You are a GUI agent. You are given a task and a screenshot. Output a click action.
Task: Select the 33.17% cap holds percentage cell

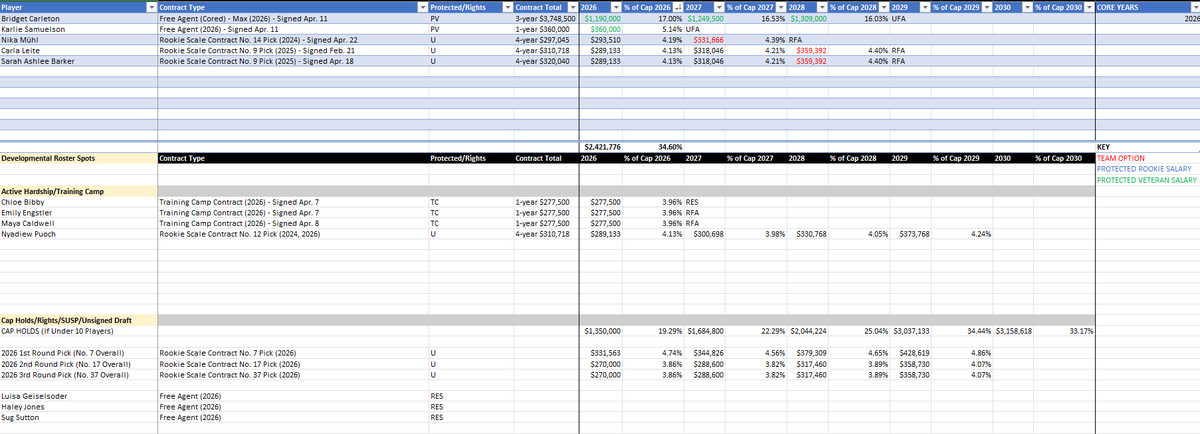[x=1065, y=331]
